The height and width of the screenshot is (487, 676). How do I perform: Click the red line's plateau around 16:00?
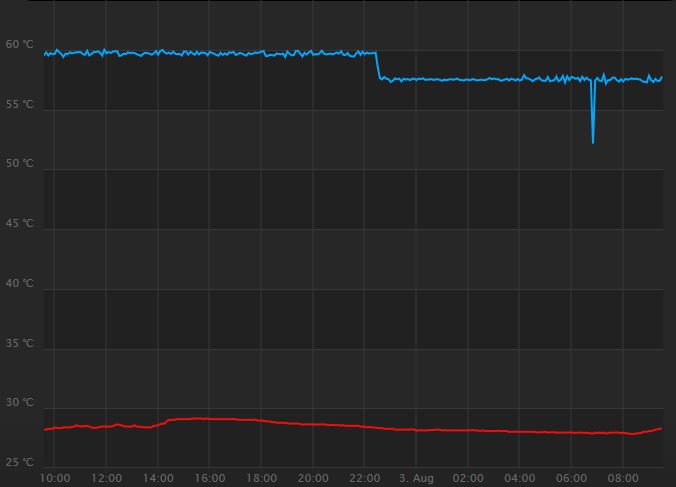[x=210, y=419]
